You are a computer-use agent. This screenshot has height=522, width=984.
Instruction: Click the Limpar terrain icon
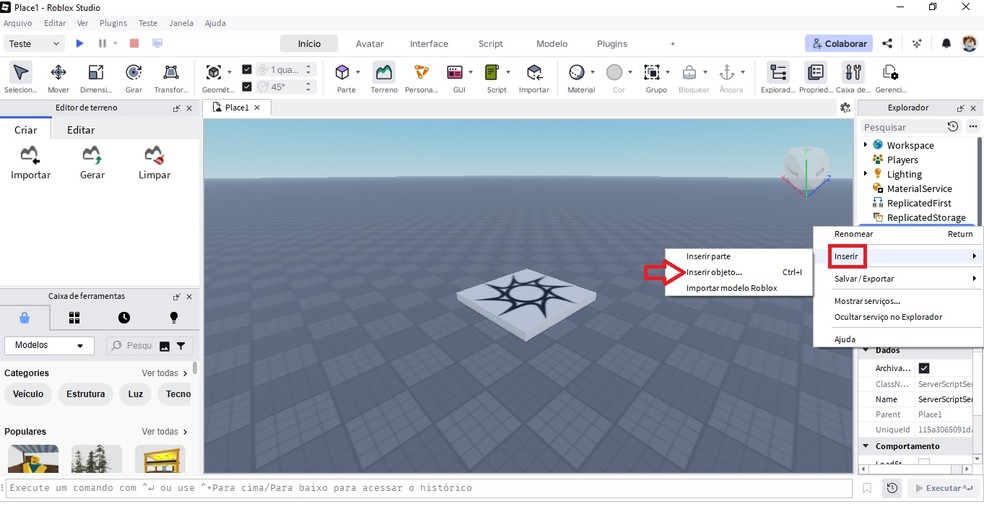click(154, 162)
